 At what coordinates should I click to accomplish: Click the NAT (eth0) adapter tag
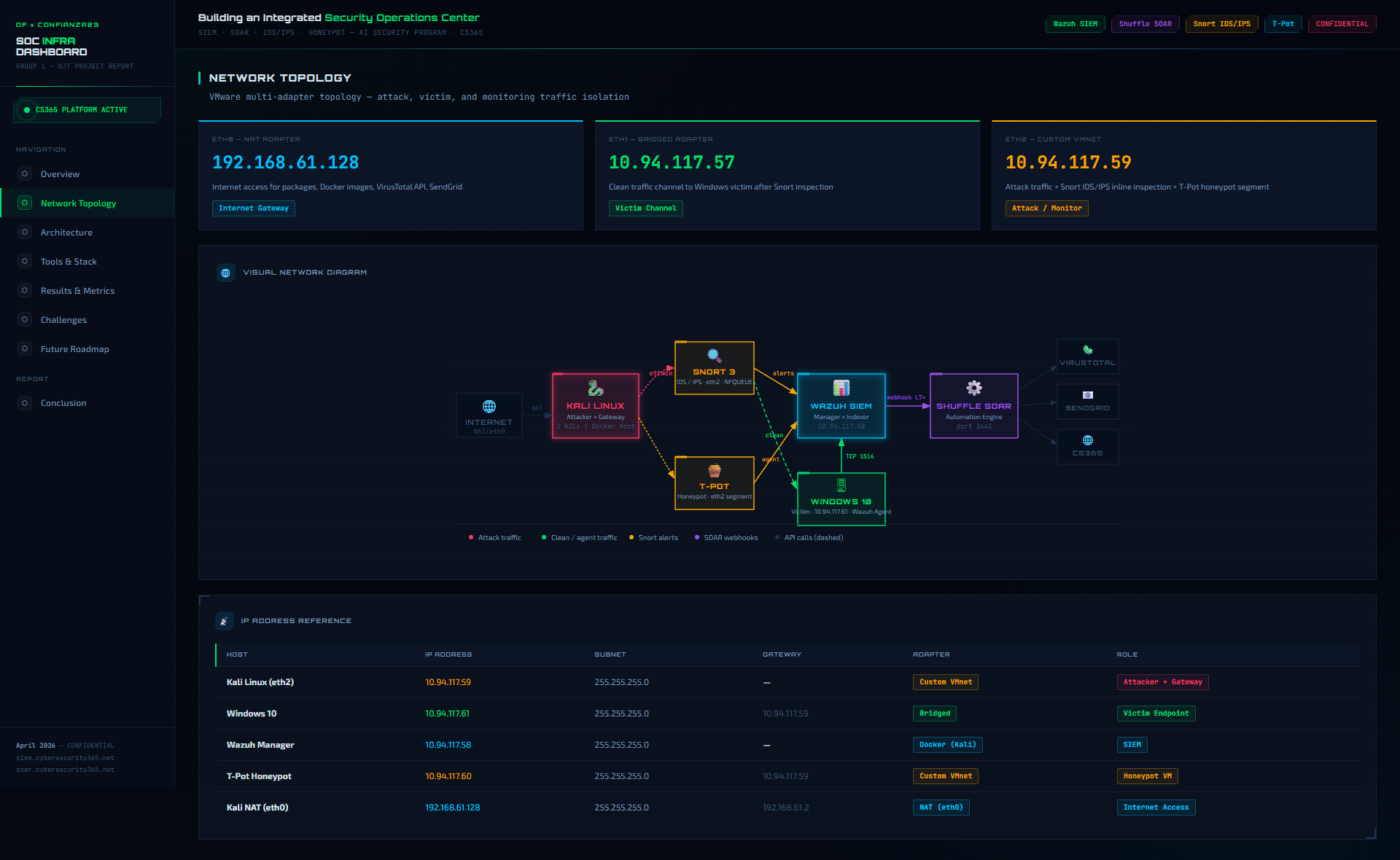tap(941, 808)
